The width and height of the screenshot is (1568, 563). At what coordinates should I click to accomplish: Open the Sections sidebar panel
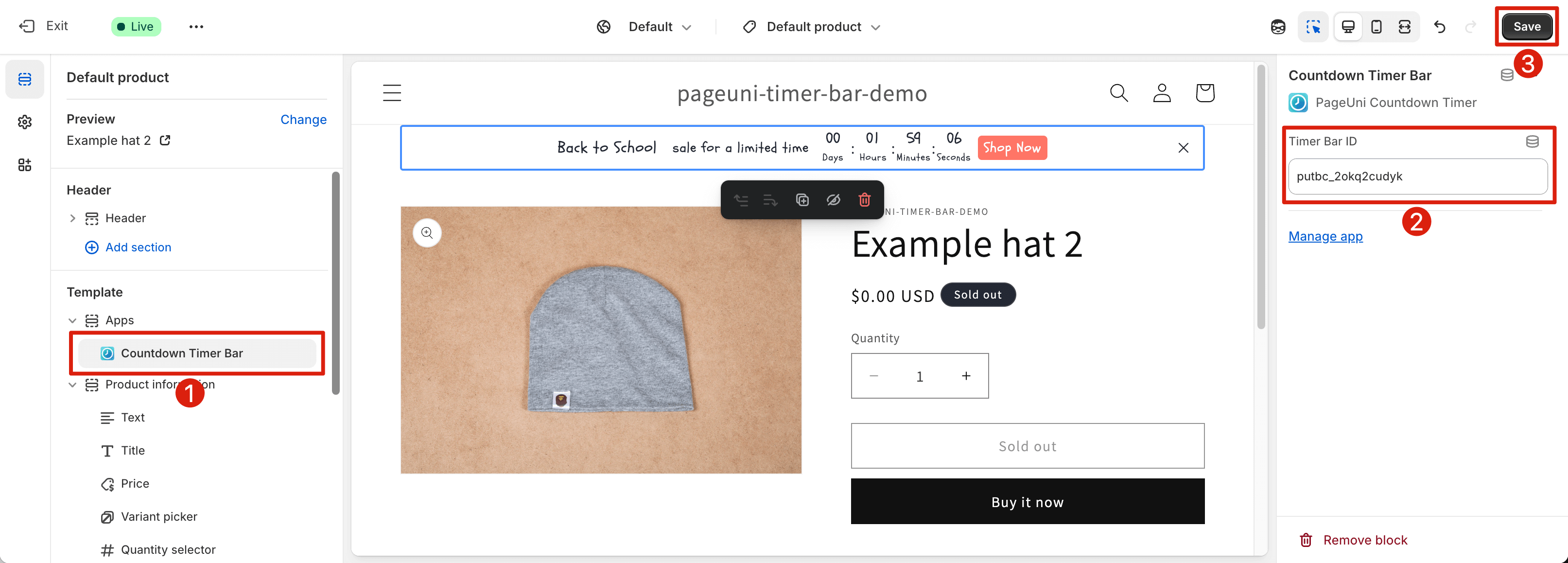pos(24,79)
